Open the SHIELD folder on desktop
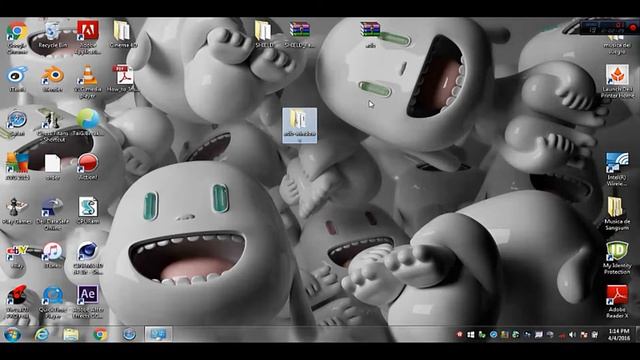The image size is (640, 360). click(x=263, y=34)
